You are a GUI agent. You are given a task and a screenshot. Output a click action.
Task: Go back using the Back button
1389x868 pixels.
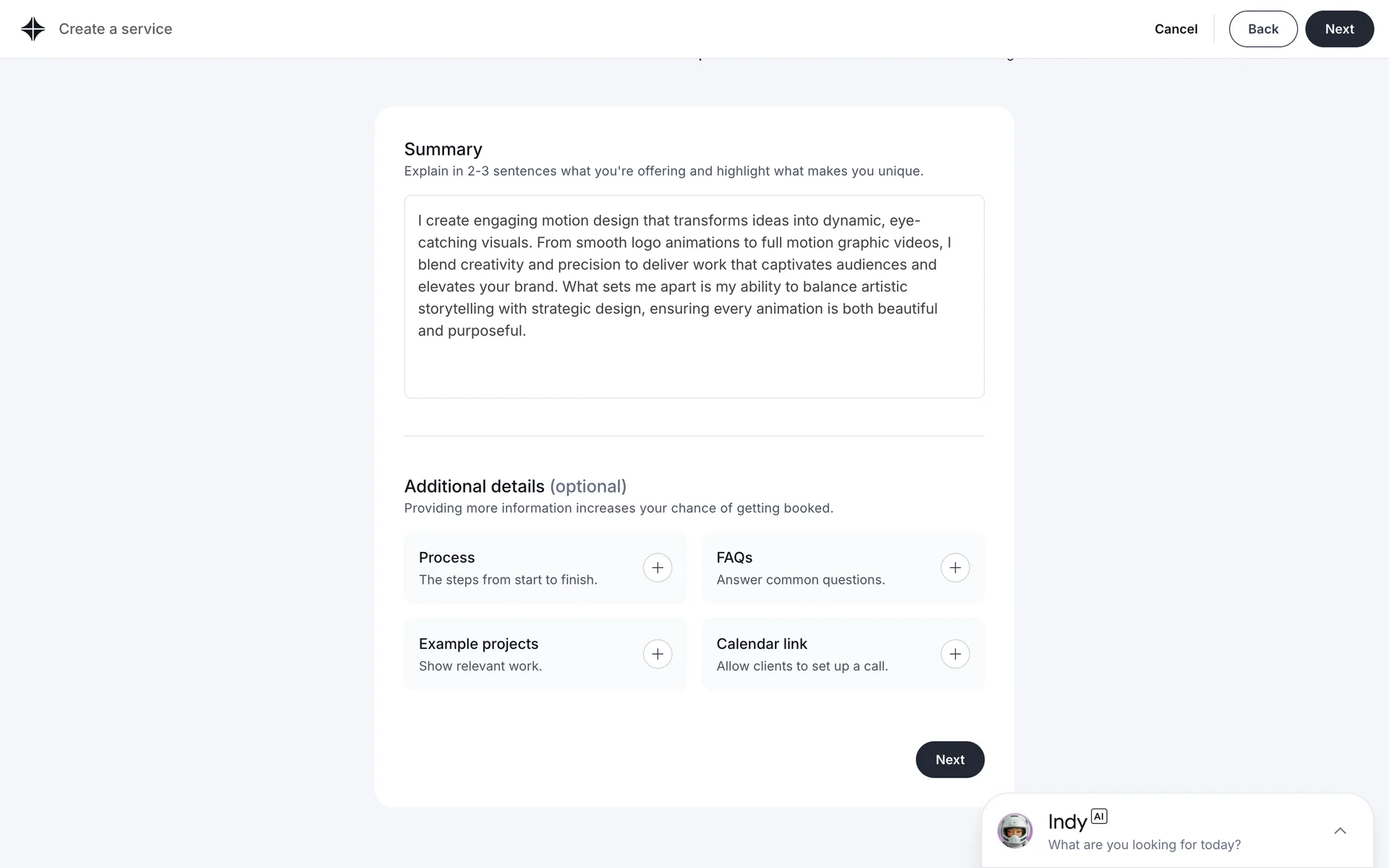coord(1262,29)
